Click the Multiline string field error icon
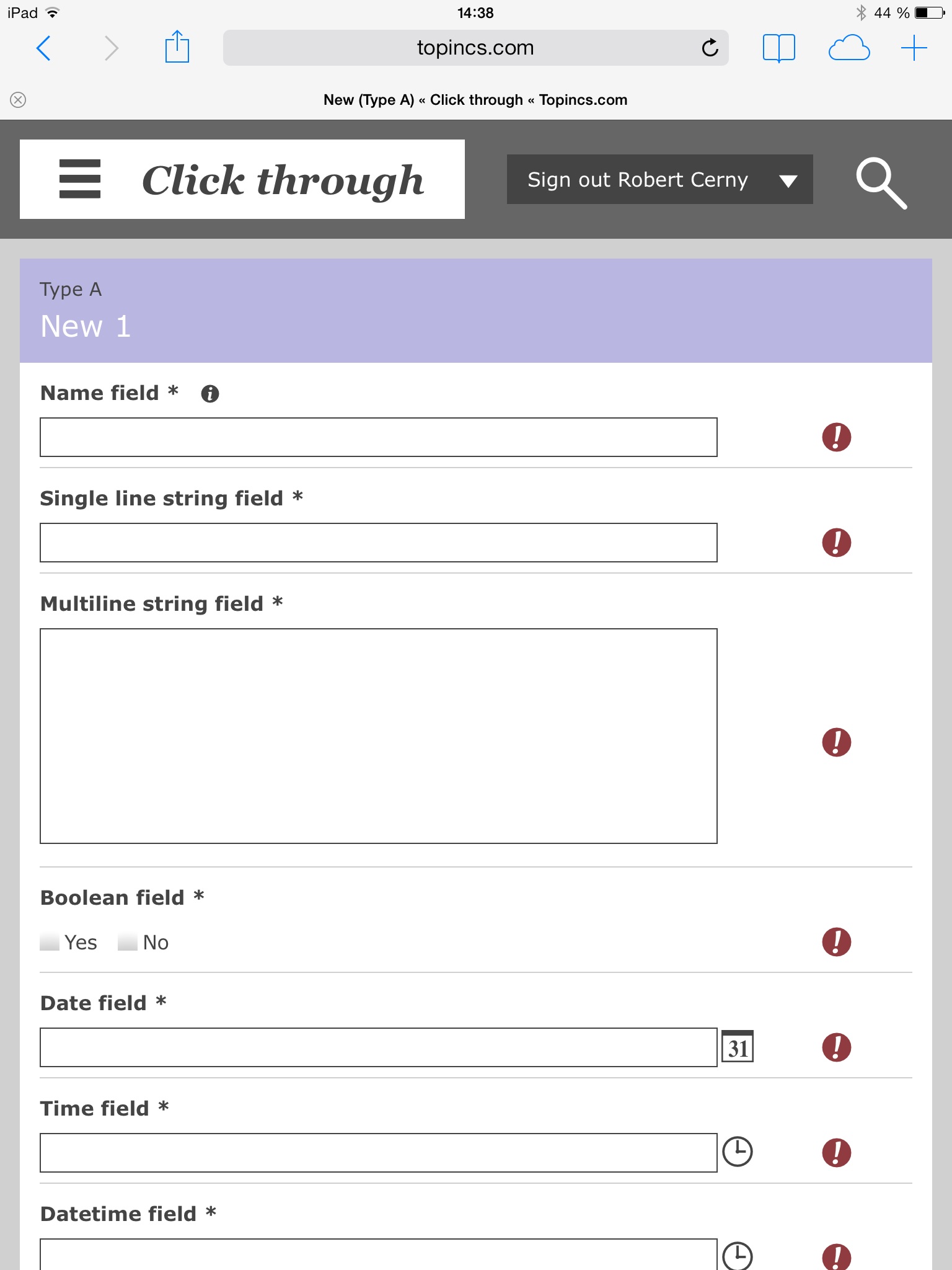 click(x=836, y=742)
